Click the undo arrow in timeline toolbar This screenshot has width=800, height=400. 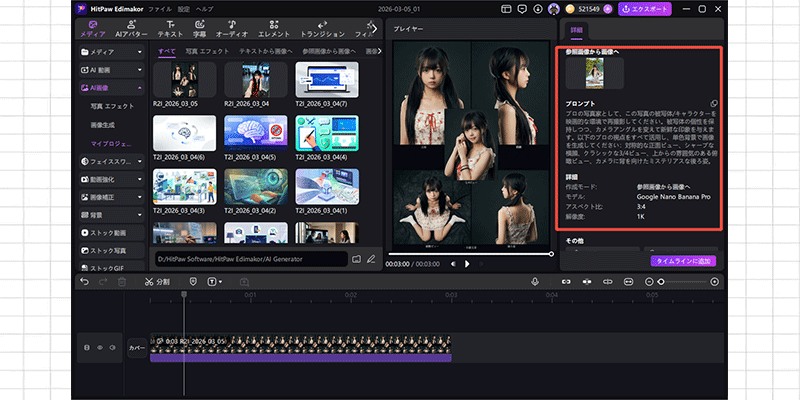[85, 282]
